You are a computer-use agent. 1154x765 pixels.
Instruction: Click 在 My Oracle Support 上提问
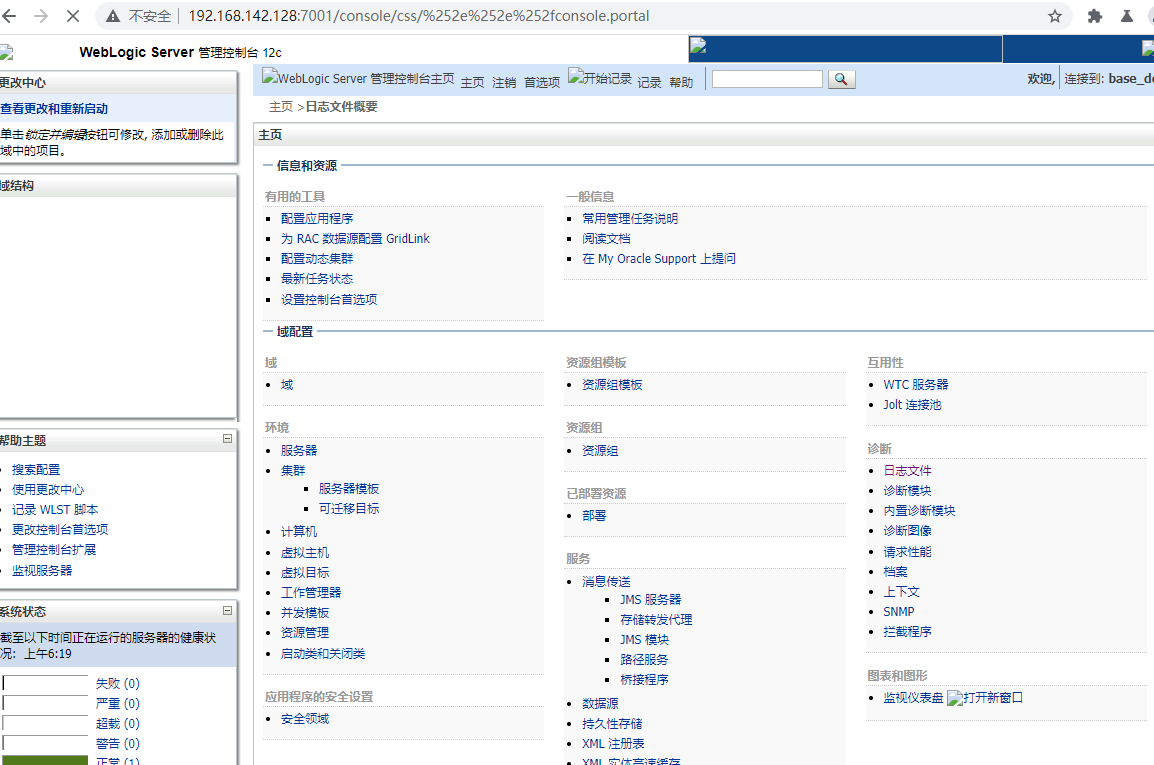pyautogui.click(x=659, y=258)
